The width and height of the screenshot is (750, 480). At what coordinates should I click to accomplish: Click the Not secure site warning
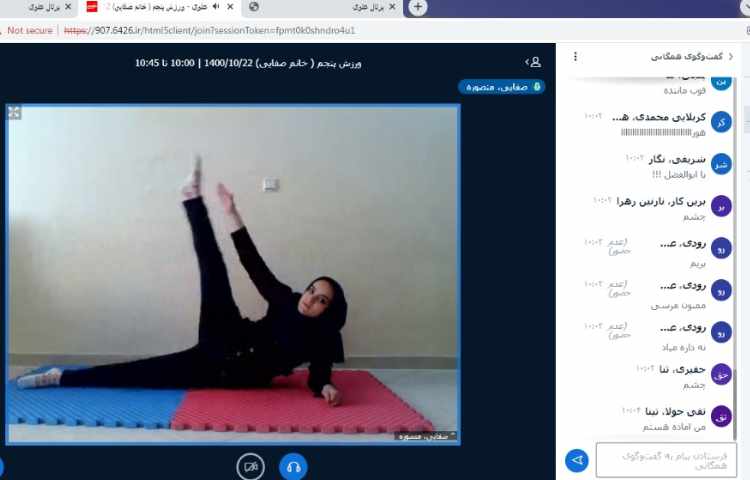[x=30, y=30]
